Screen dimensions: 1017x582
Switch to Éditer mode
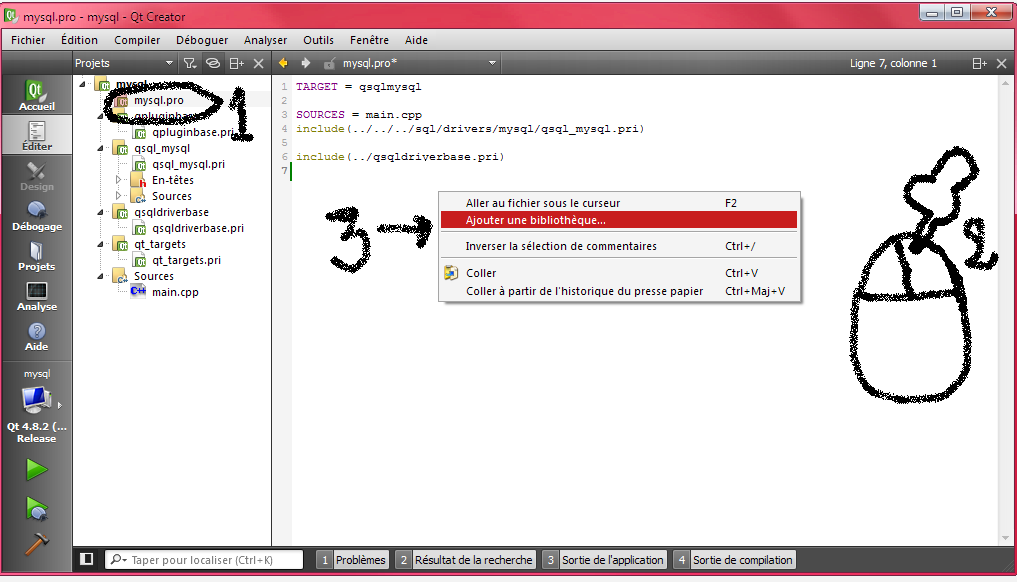(36, 135)
